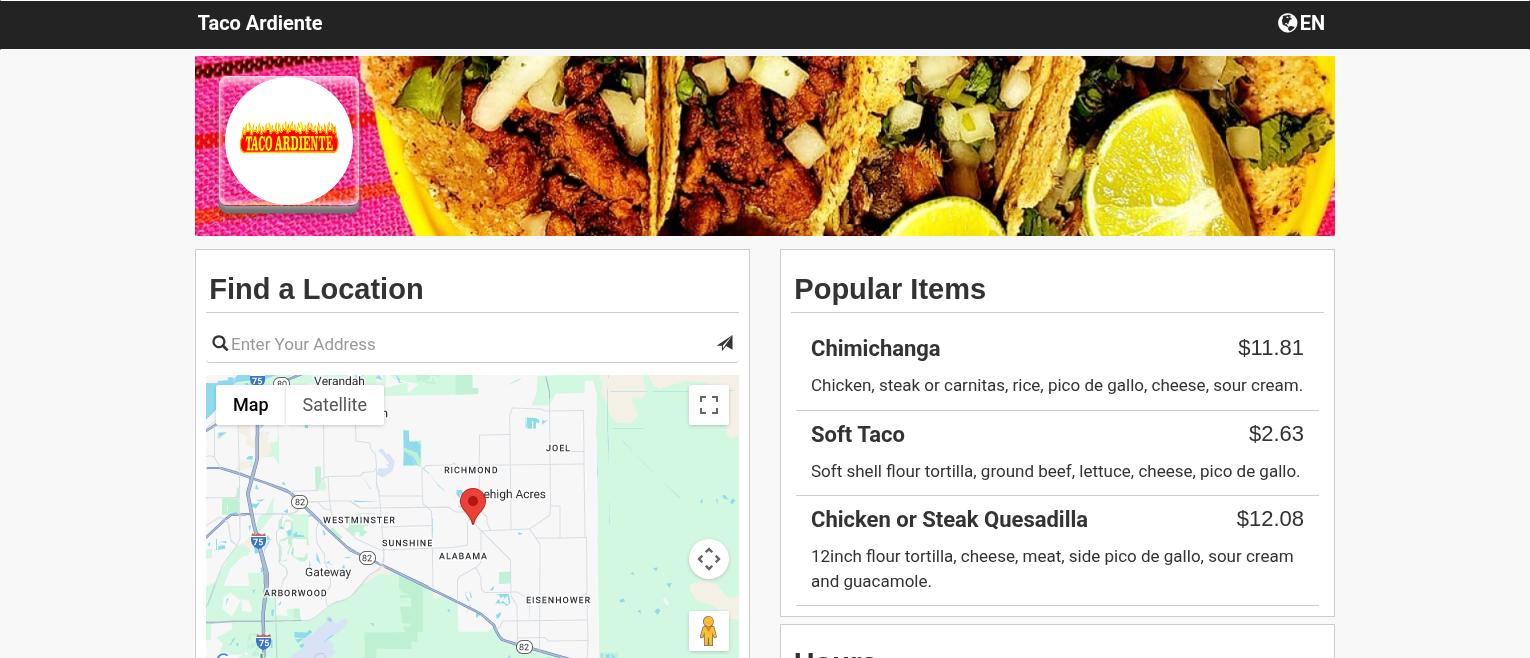This screenshot has width=1530, height=658.
Task: Toggle fullscreen map view icon
Action: (709, 405)
